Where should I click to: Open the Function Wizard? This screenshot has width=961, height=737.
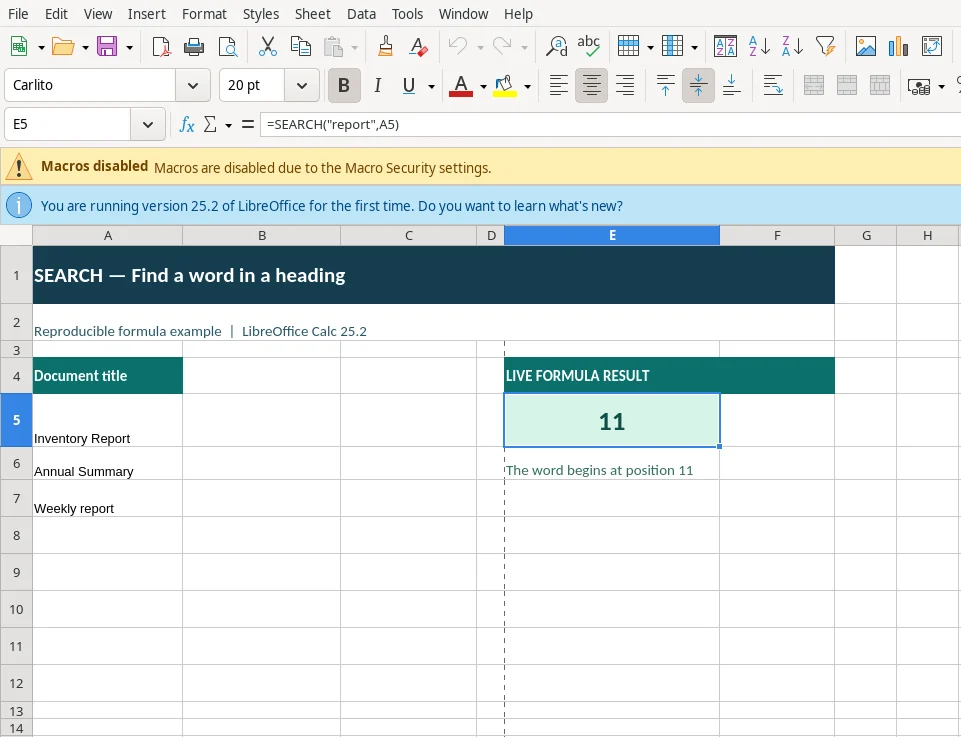[x=186, y=124]
